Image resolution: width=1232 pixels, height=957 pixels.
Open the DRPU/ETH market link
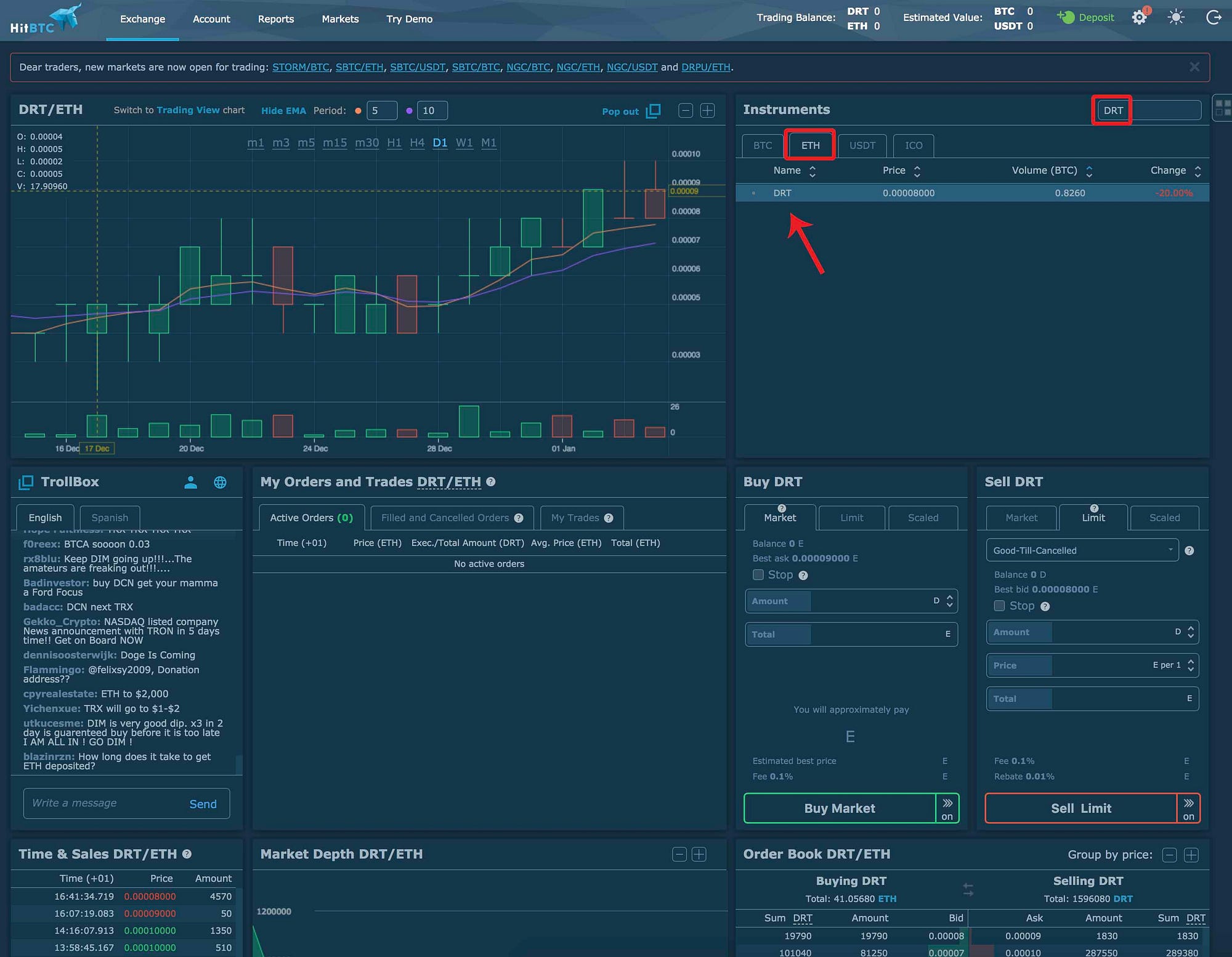(706, 67)
